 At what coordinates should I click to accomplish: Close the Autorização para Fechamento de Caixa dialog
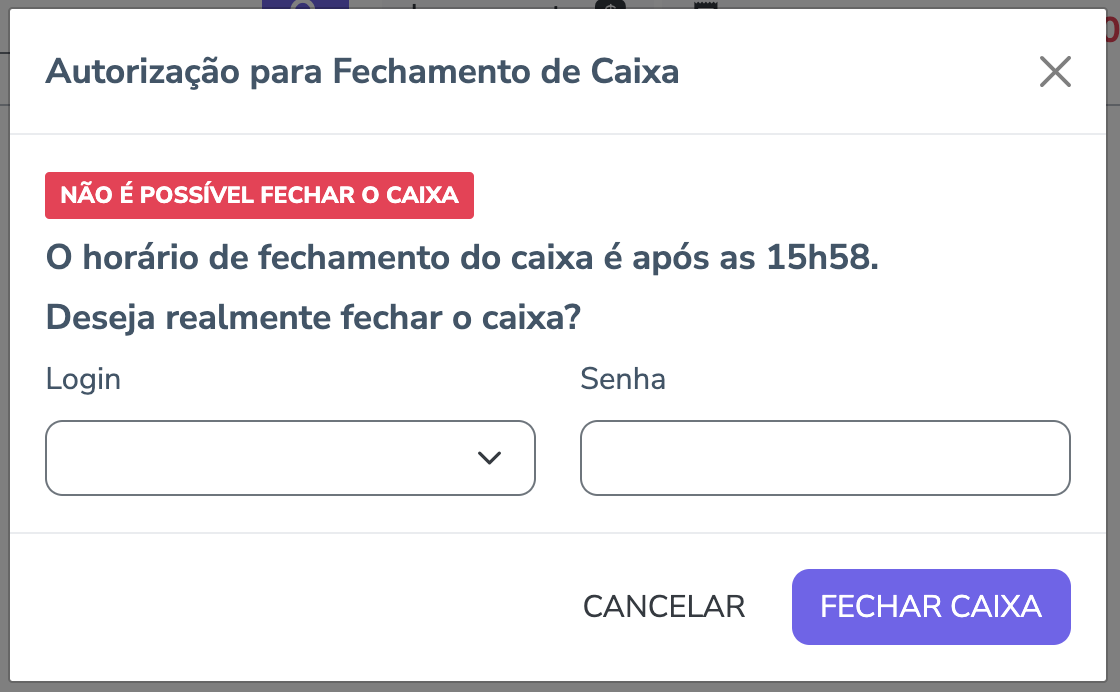[x=1055, y=72]
